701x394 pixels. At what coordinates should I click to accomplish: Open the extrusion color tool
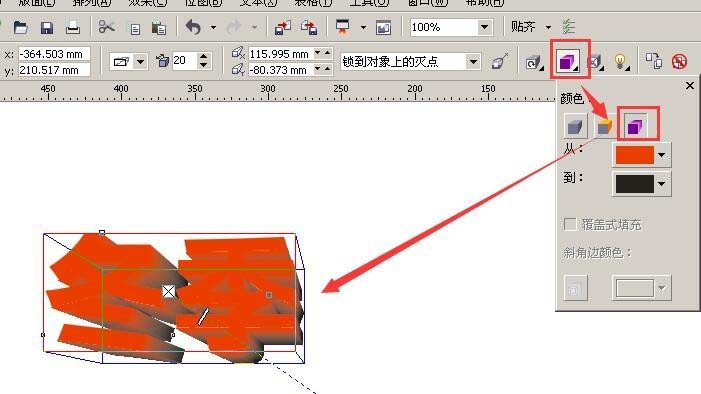click(568, 61)
